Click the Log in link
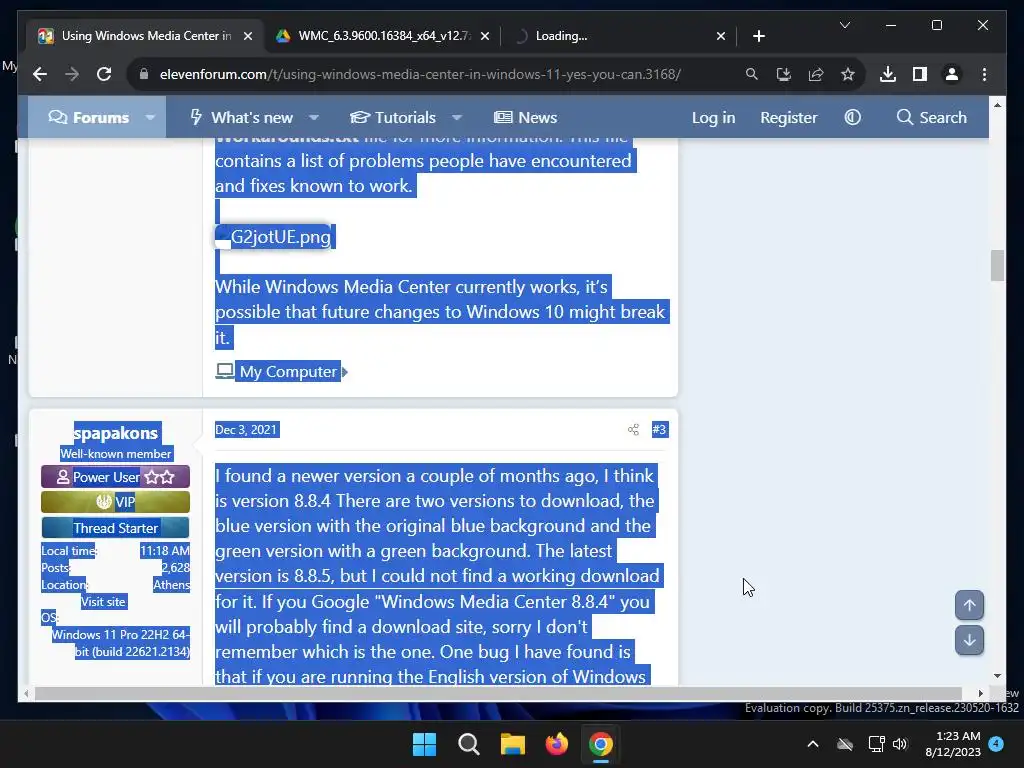Screen dimensions: 1024x768 pos(713,118)
